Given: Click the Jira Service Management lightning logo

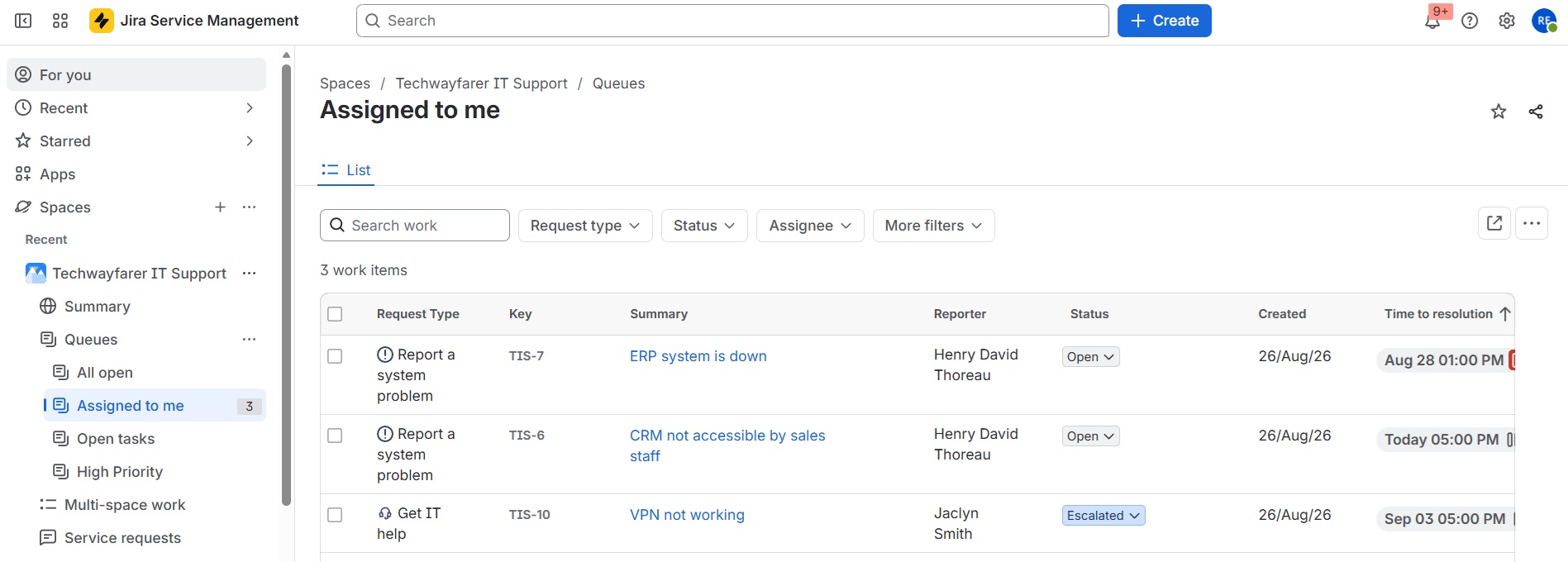Looking at the screenshot, I should (x=102, y=21).
